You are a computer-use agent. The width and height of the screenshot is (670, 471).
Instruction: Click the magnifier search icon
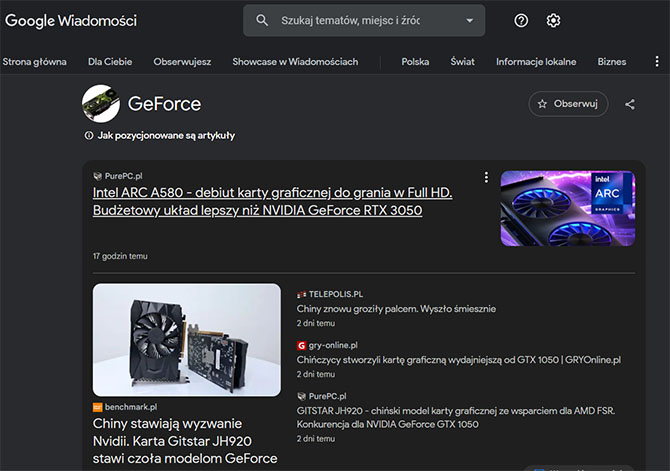coord(262,20)
